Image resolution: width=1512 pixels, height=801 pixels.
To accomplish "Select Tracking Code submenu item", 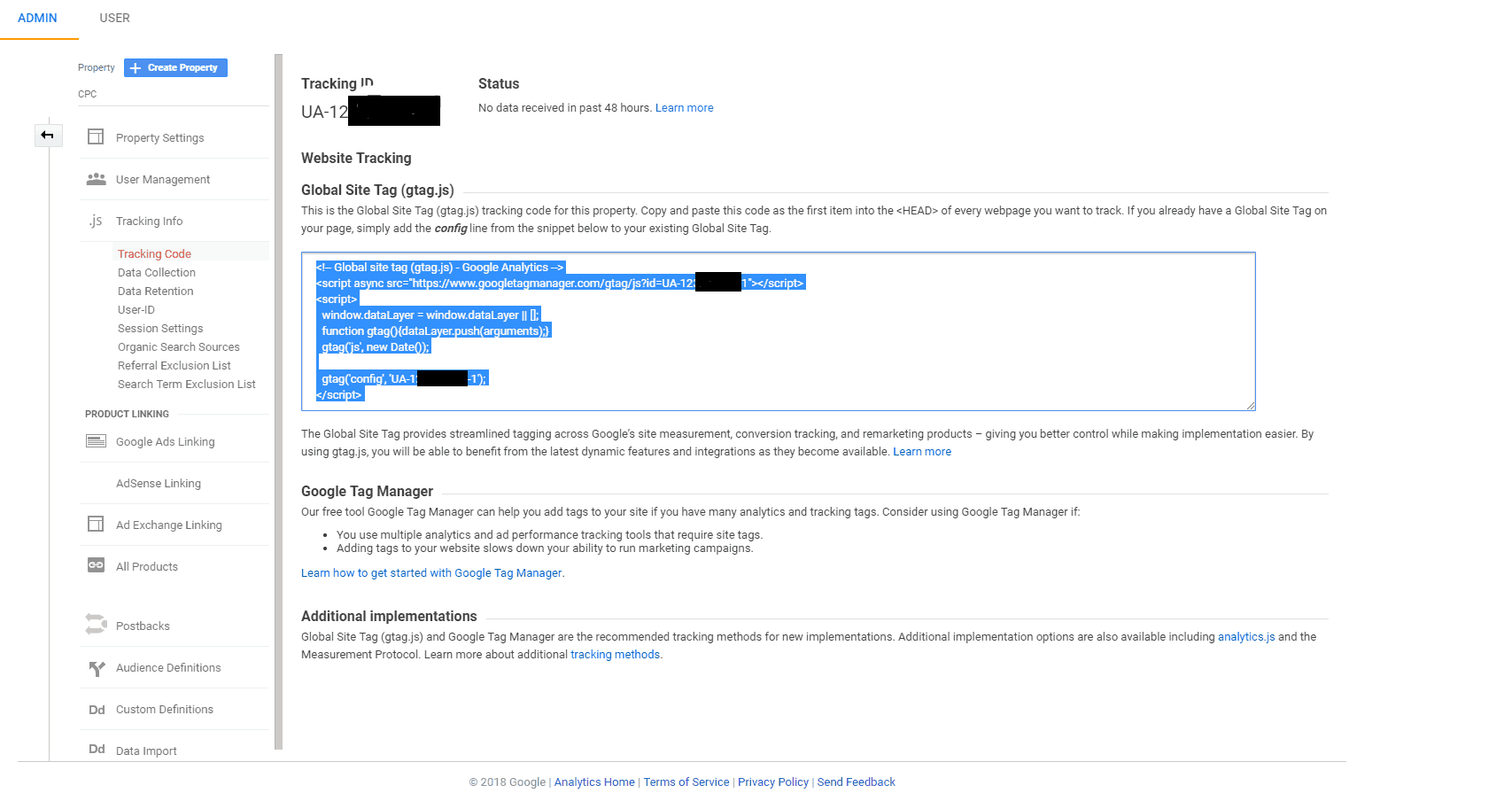I will [x=154, y=254].
